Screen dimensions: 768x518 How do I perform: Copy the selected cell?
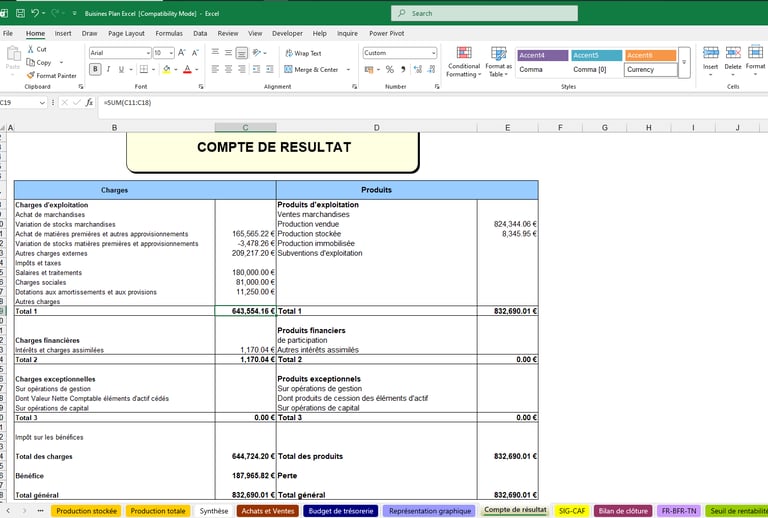tap(39, 63)
